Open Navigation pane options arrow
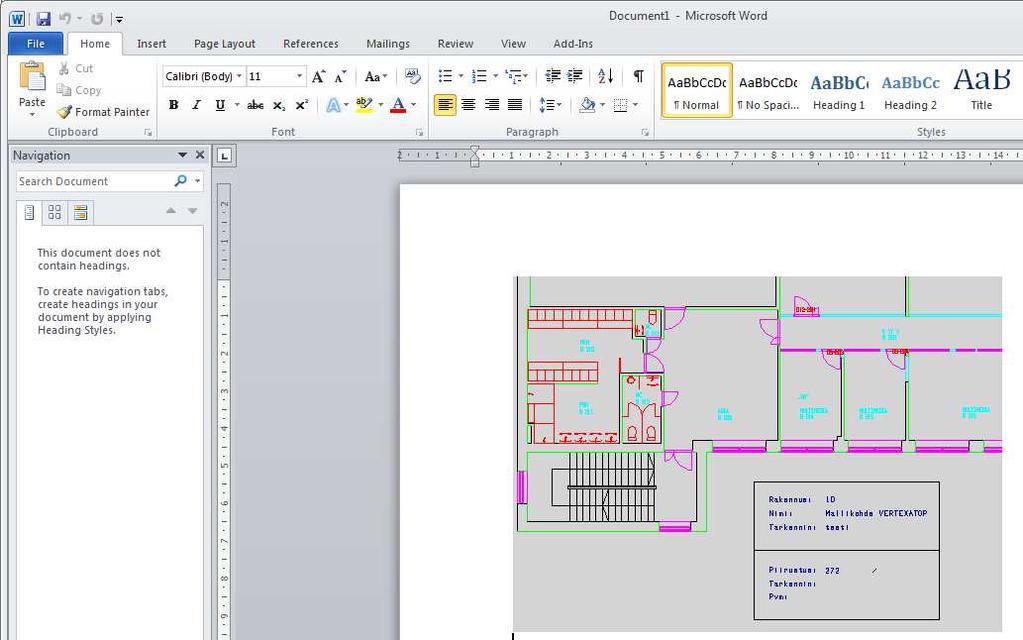This screenshot has height=640, width=1023. click(183, 155)
